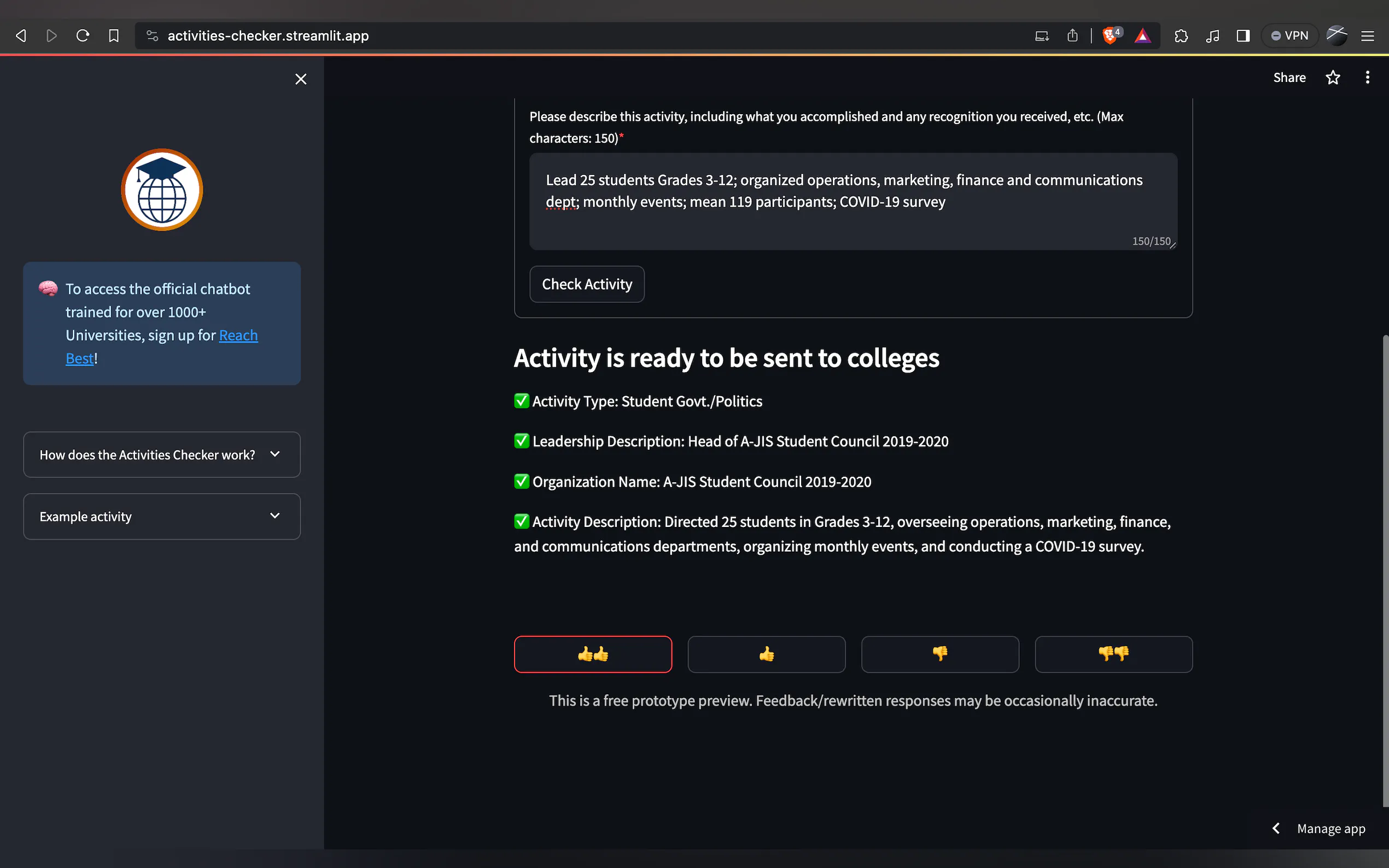Favorite the app with star icon

tap(1332, 78)
